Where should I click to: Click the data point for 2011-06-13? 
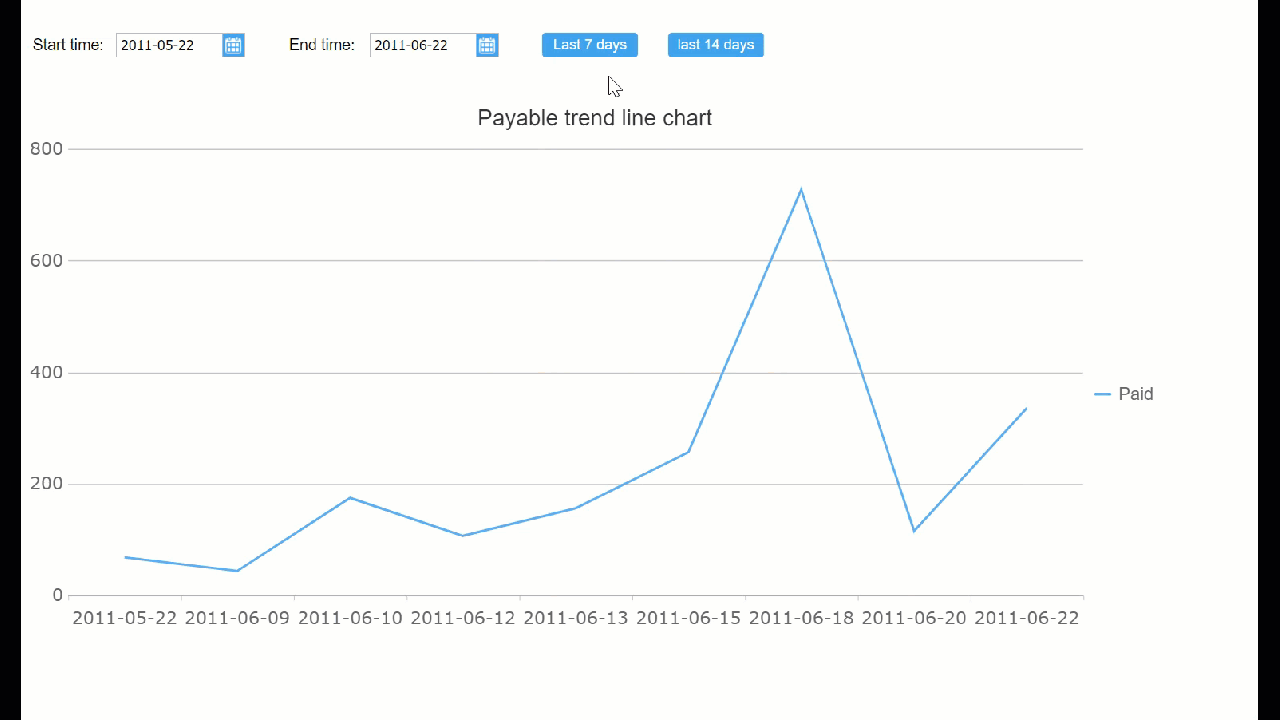576,508
